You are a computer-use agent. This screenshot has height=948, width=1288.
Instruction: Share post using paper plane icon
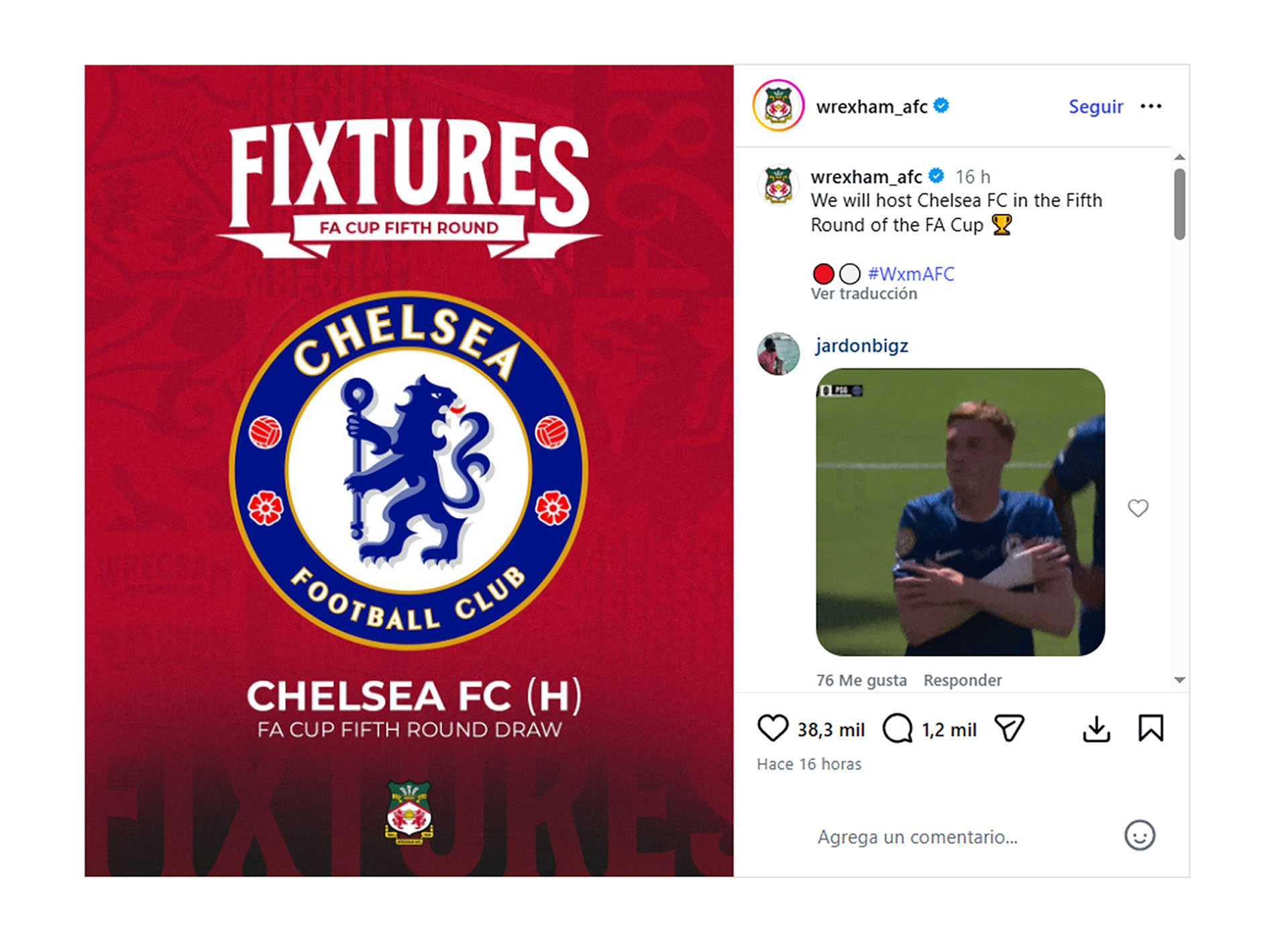click(1009, 729)
